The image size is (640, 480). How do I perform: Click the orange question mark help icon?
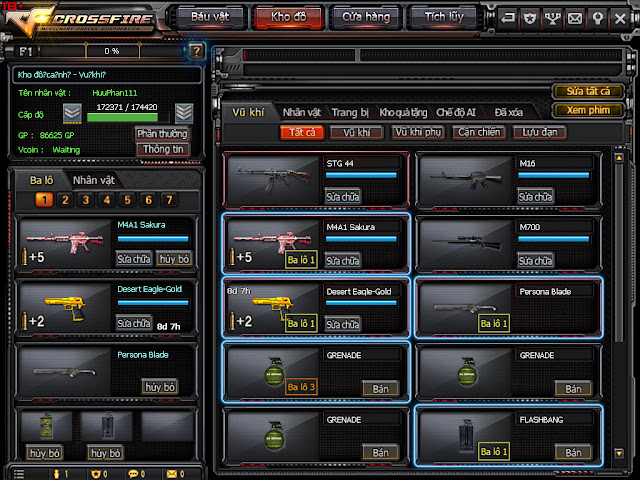tap(196, 51)
